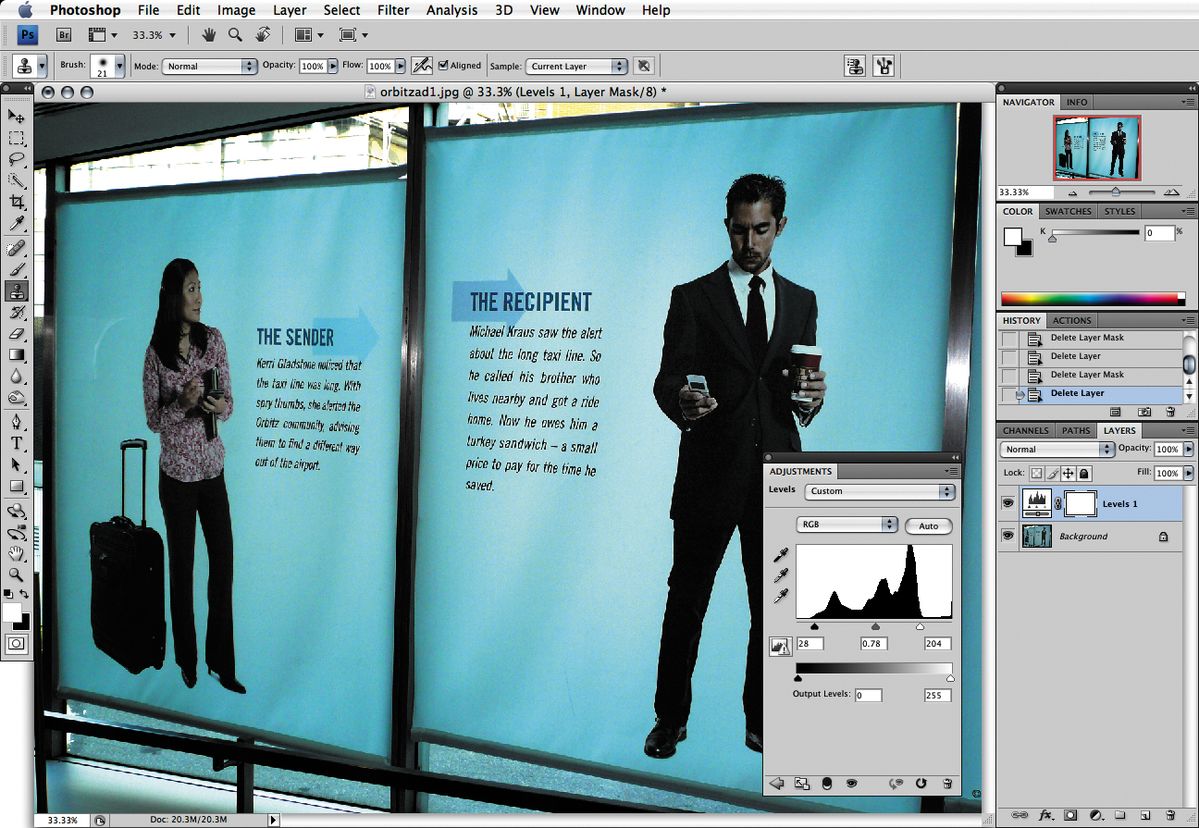Hide the Levels 1 layer visibility
The width and height of the screenshot is (1199, 828).
tap(1008, 504)
